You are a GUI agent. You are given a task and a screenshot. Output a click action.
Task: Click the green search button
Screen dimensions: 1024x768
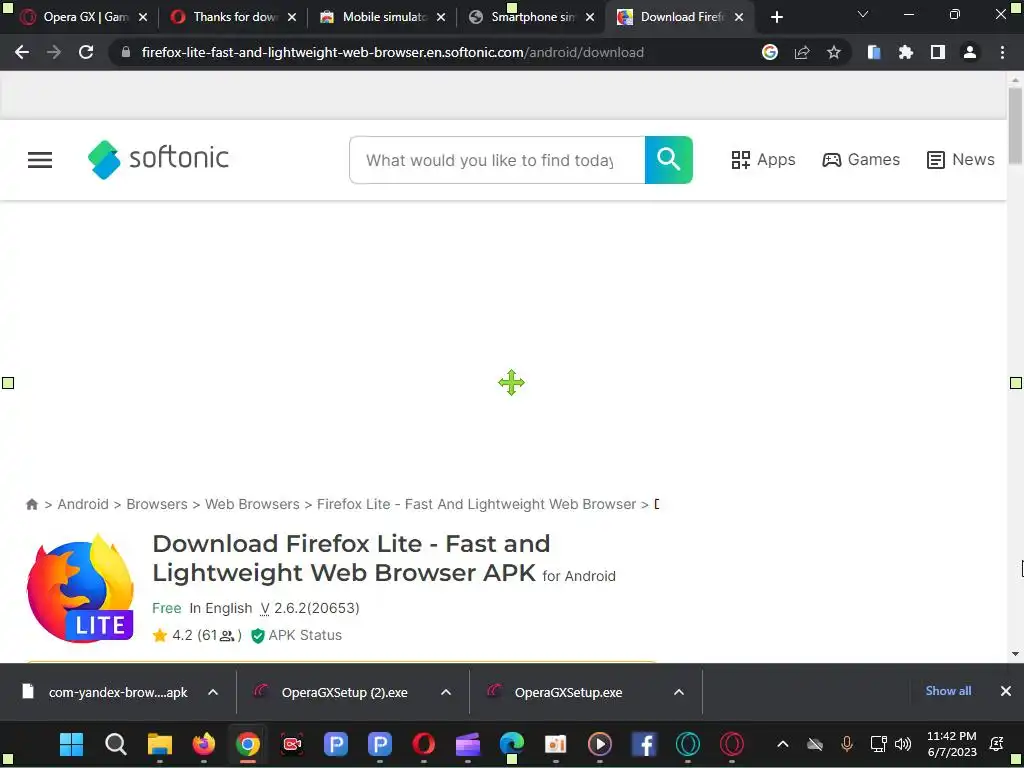669,160
